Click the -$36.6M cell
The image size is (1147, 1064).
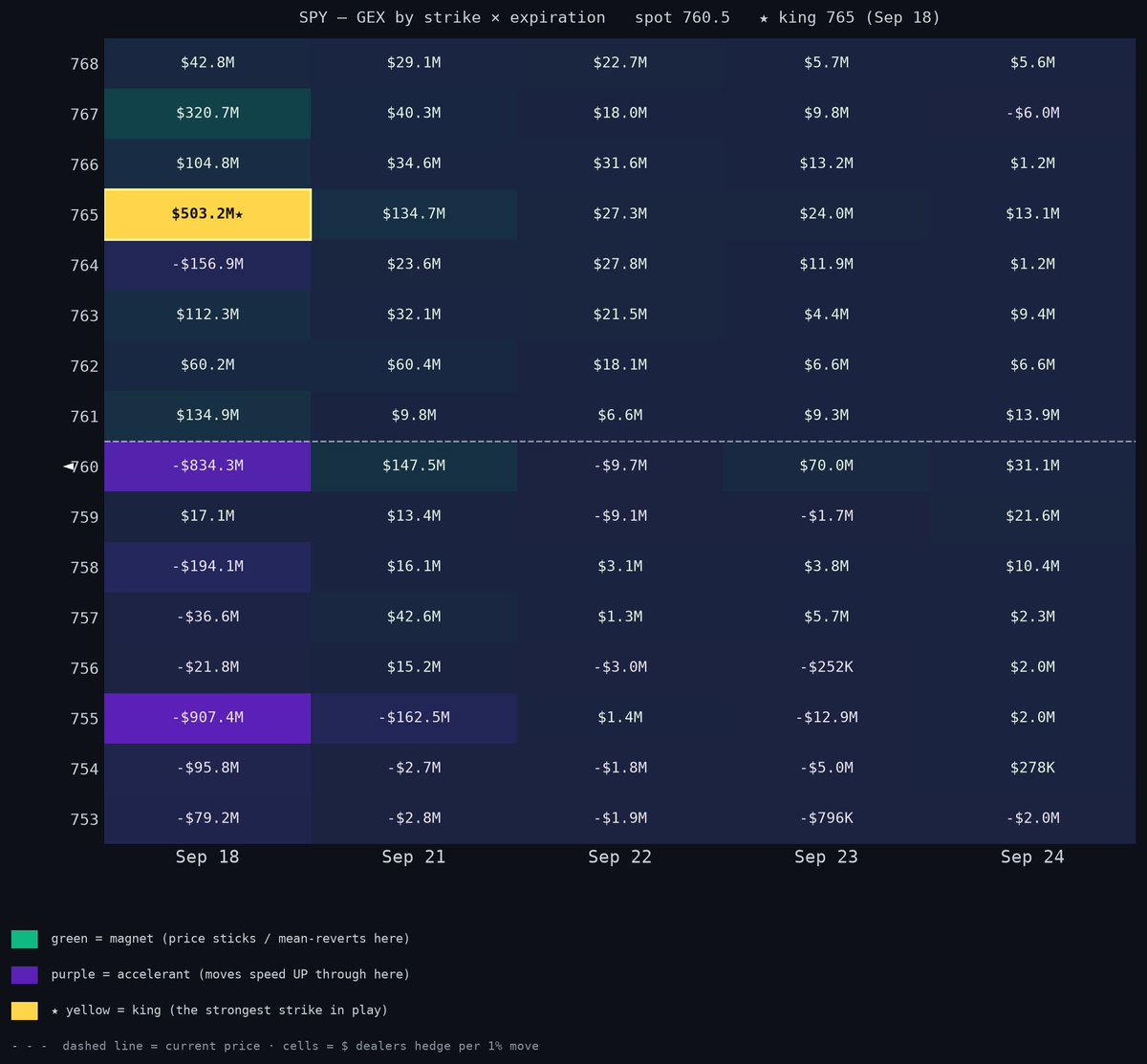click(x=207, y=618)
